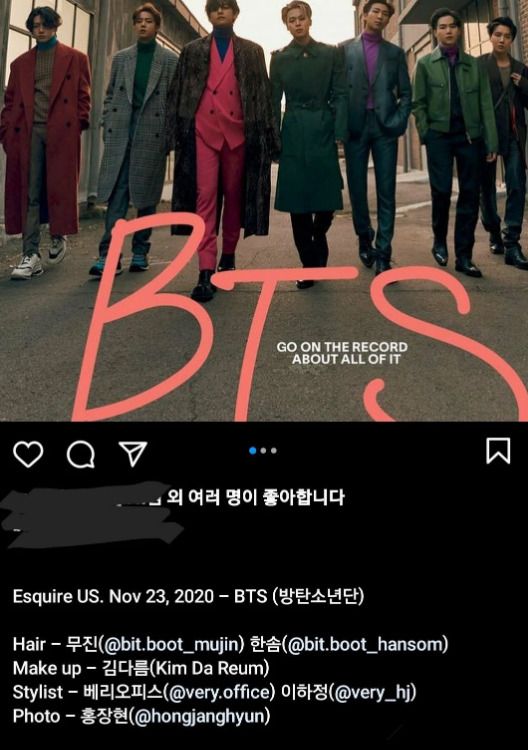Viewport: 528px width, 750px height.
Task: Open comments via the speech bubble icon
Action: [x=81, y=454]
